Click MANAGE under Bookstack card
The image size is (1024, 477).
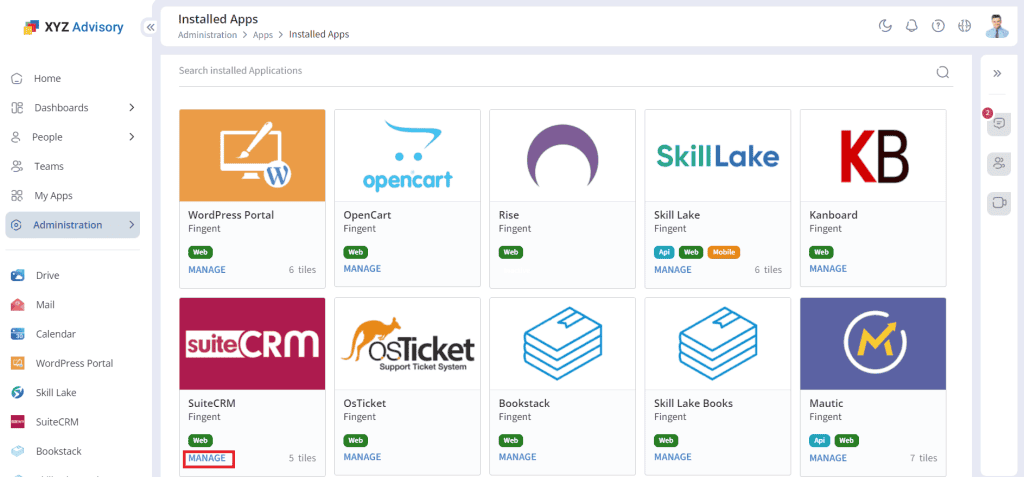tap(518, 457)
